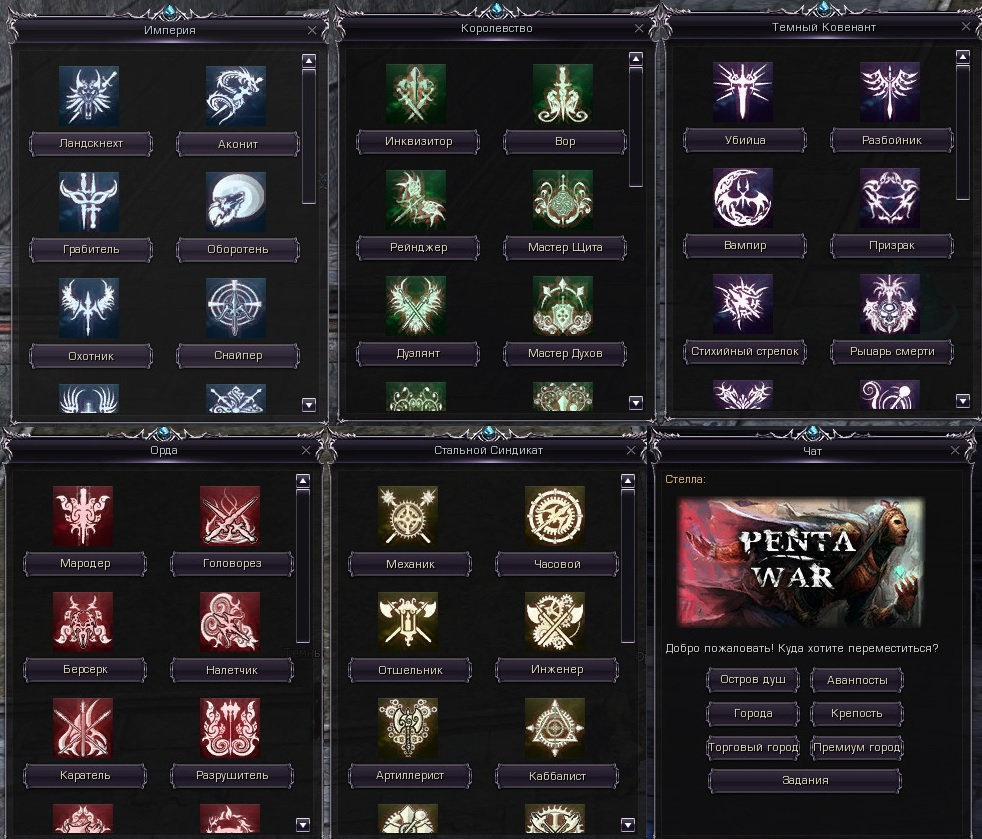Travel to Премиум город
The width and height of the screenshot is (982, 839).
pos(857,748)
